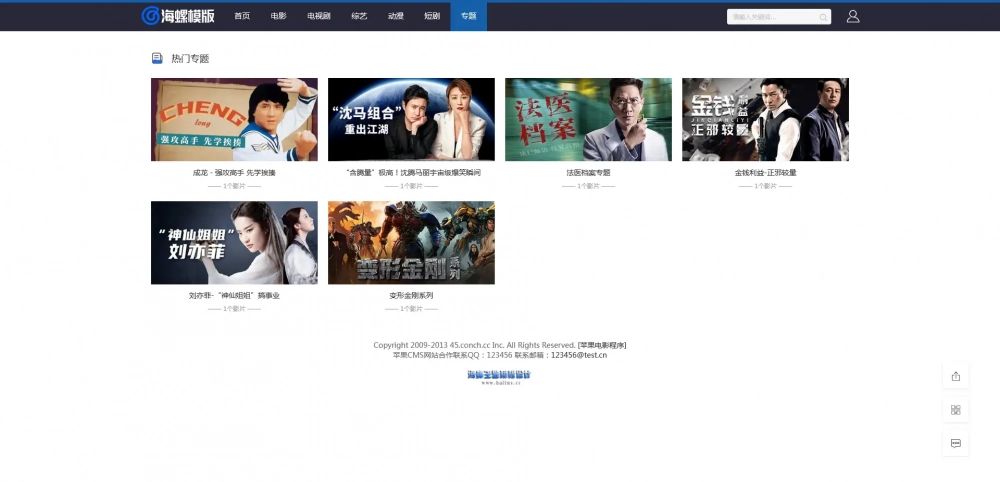
Task: Open the 动漫 navigation item
Action: 396,16
